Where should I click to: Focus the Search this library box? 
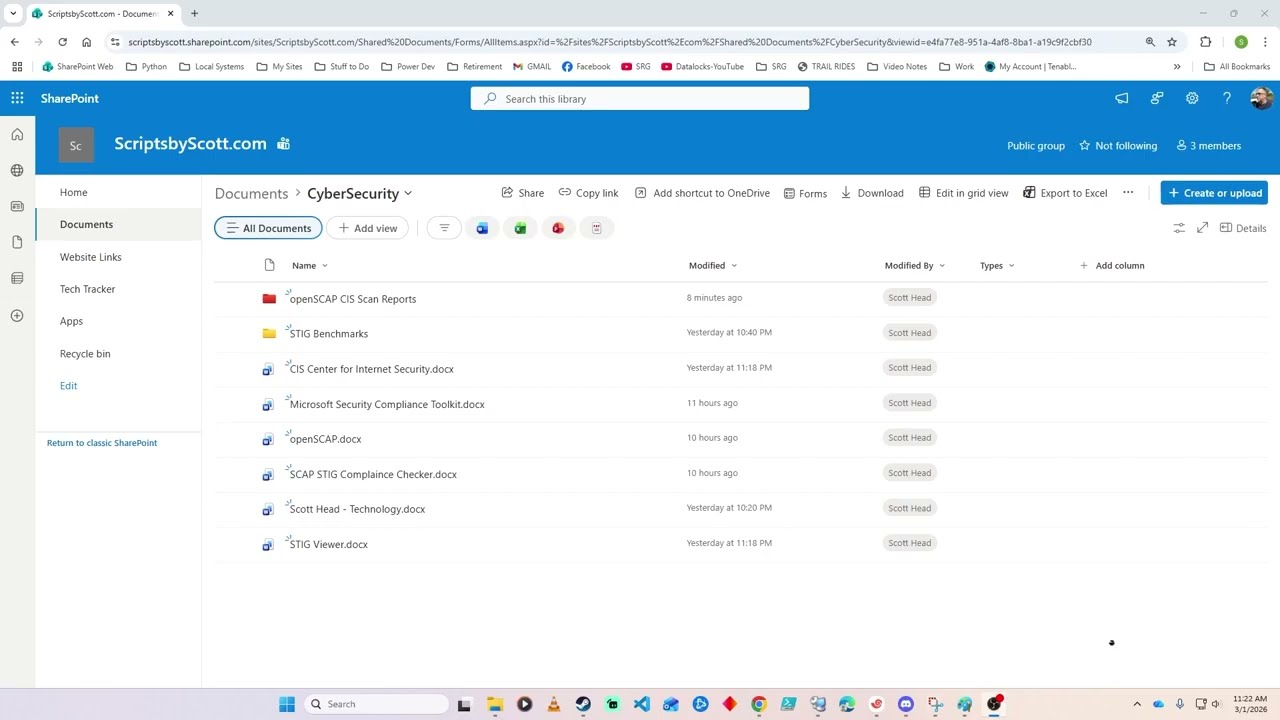pyautogui.click(x=640, y=99)
